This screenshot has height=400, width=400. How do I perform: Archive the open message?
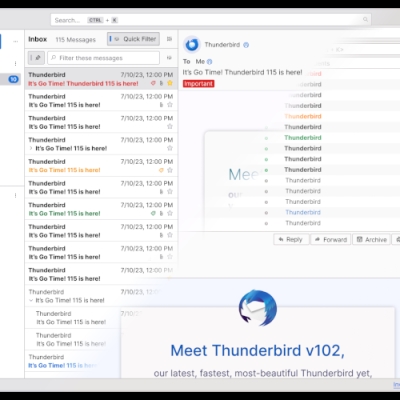(x=371, y=239)
